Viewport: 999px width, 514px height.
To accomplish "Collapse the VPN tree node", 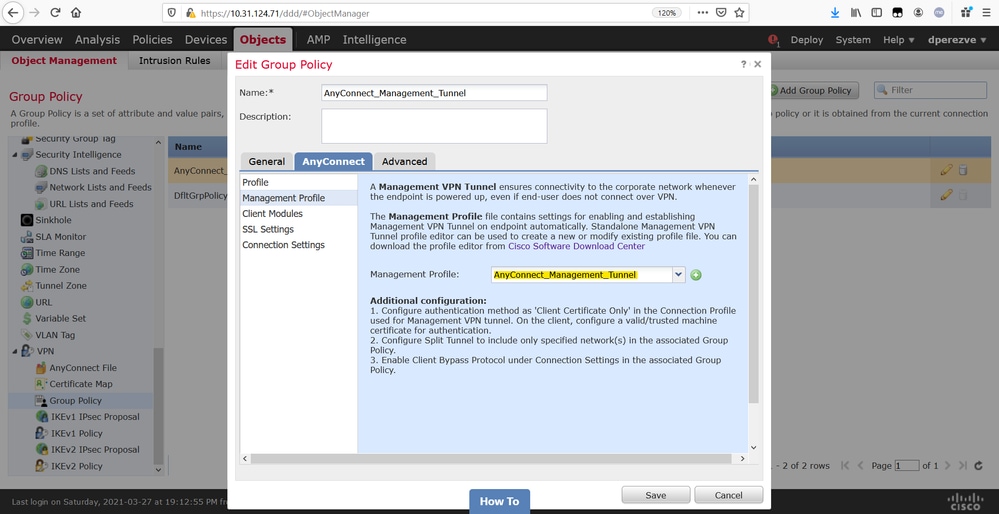I will click(x=15, y=351).
